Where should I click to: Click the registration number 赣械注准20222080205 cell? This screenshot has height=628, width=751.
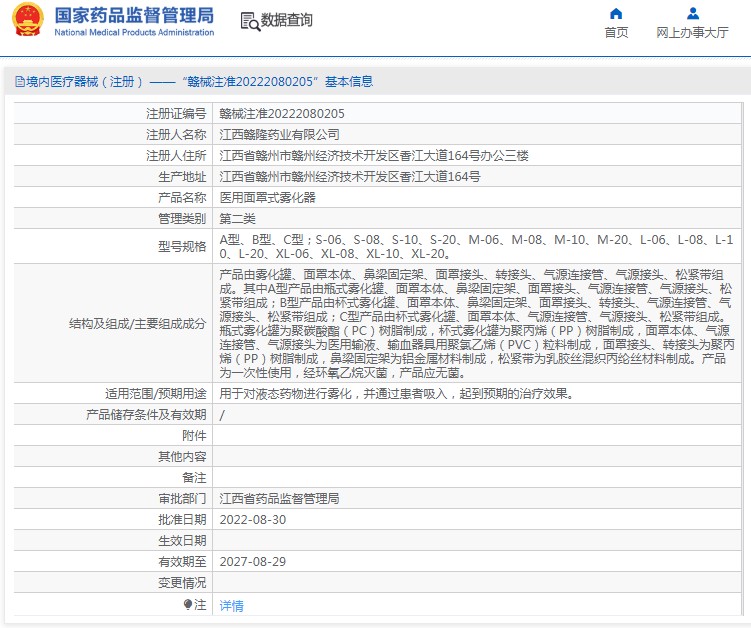point(282,114)
